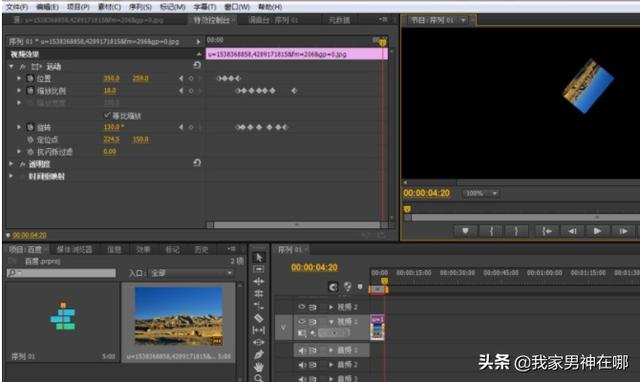Select the Pen tool
Image resolution: width=640 pixels, height=382 pixels.
259,354
